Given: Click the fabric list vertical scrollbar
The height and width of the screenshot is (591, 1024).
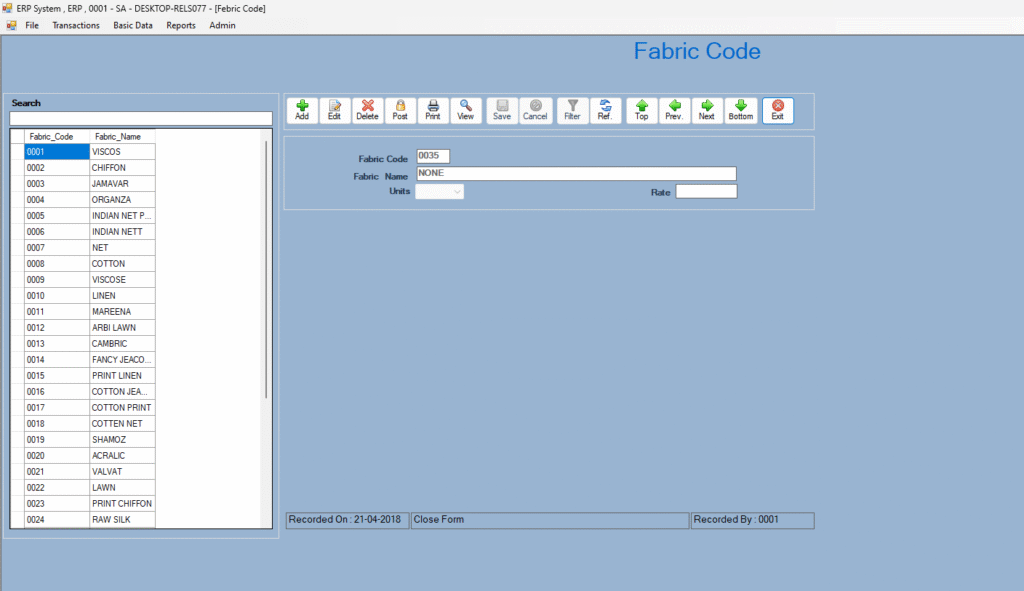Looking at the screenshot, I should coord(266,270).
